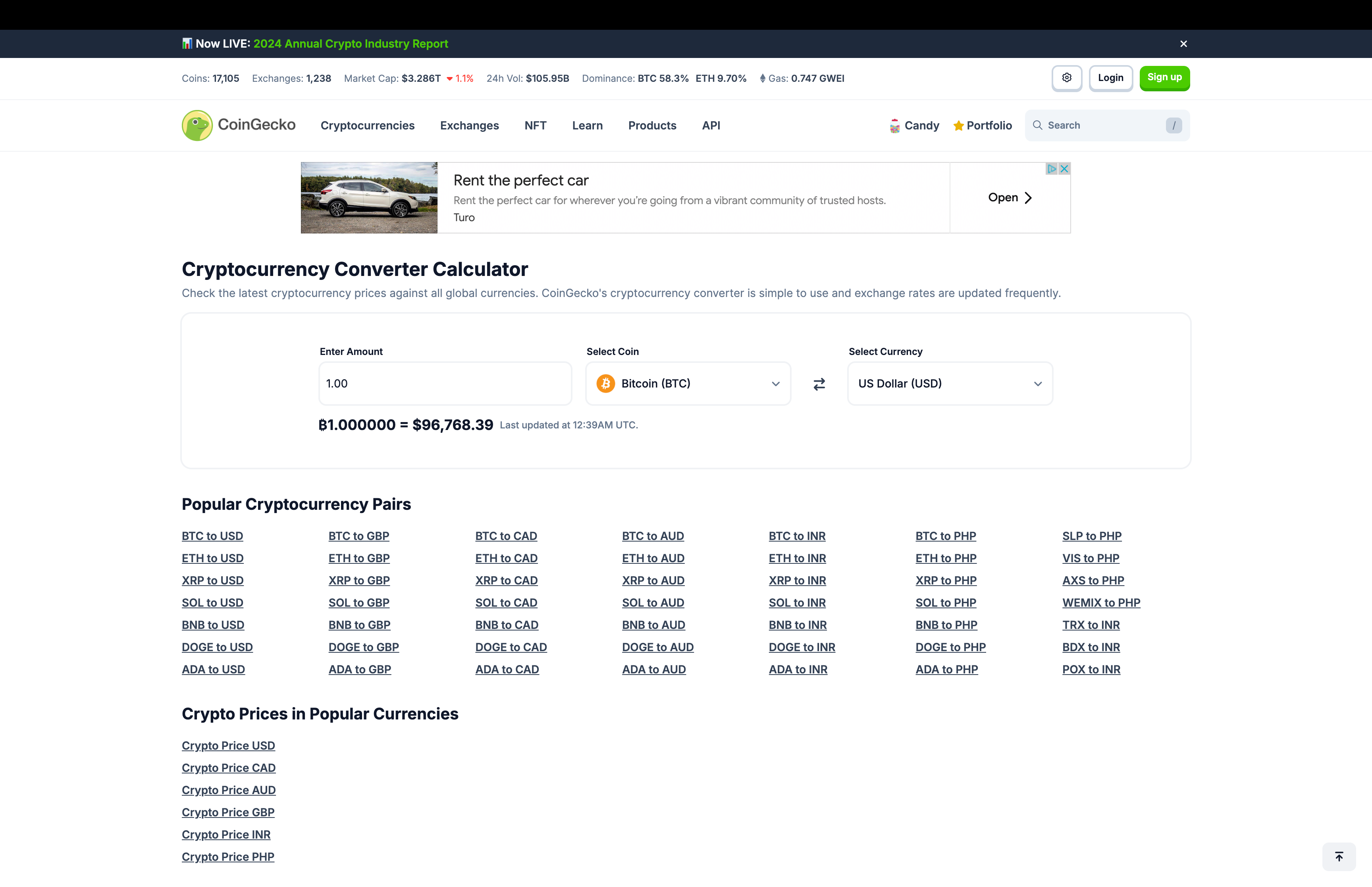Click the Turo car ad thumbnail
The height and width of the screenshot is (887, 1372).
click(x=369, y=198)
